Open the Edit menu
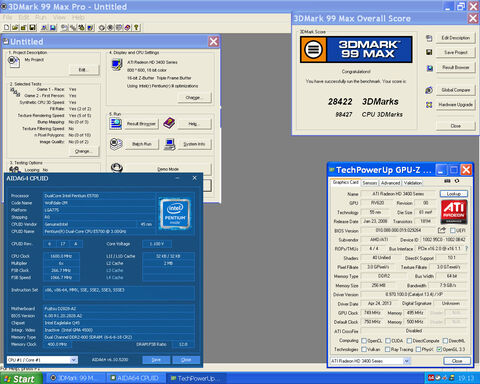This screenshot has width=480, height=384. [x=24, y=17]
